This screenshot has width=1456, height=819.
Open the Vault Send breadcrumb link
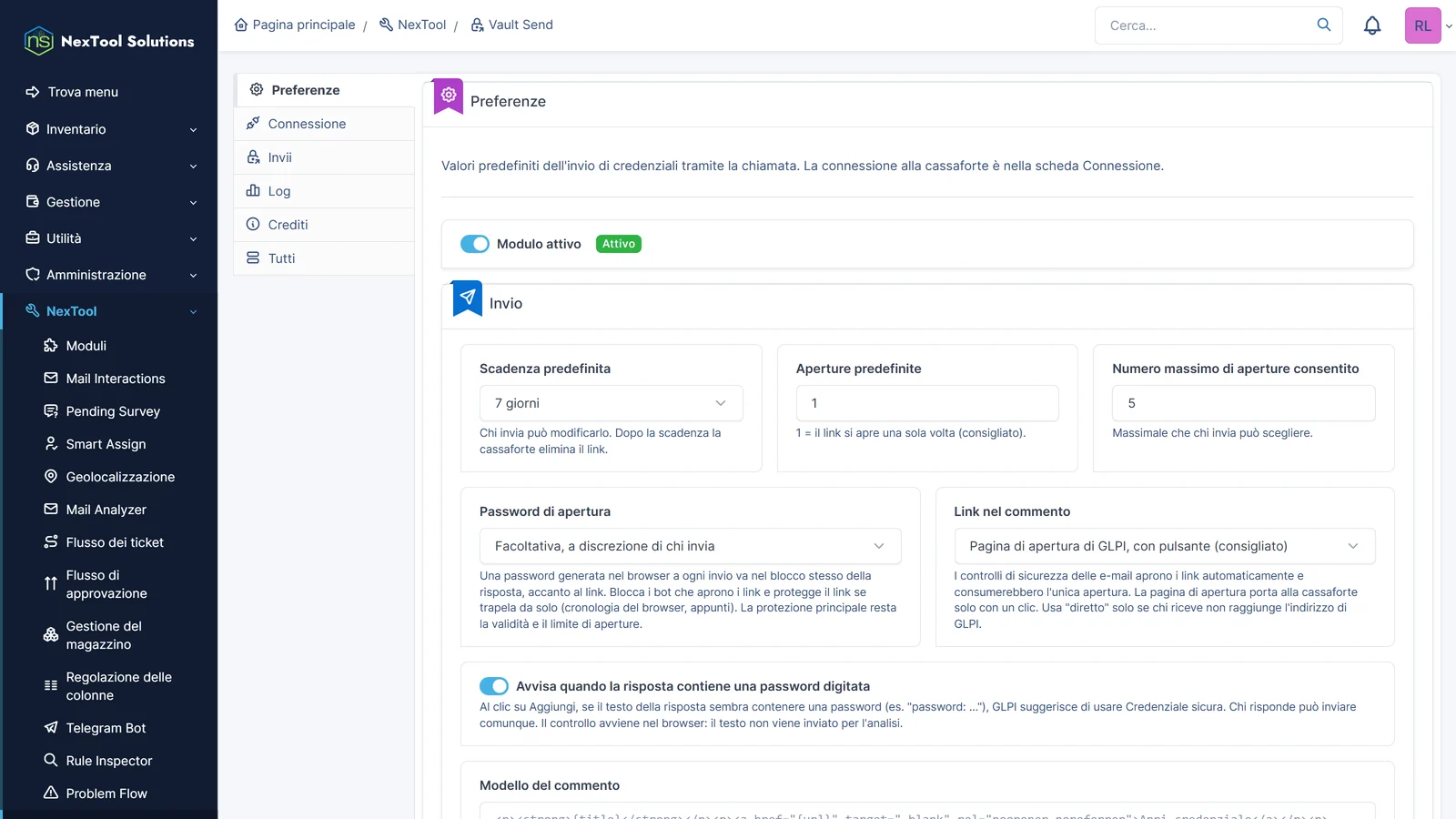(x=511, y=25)
